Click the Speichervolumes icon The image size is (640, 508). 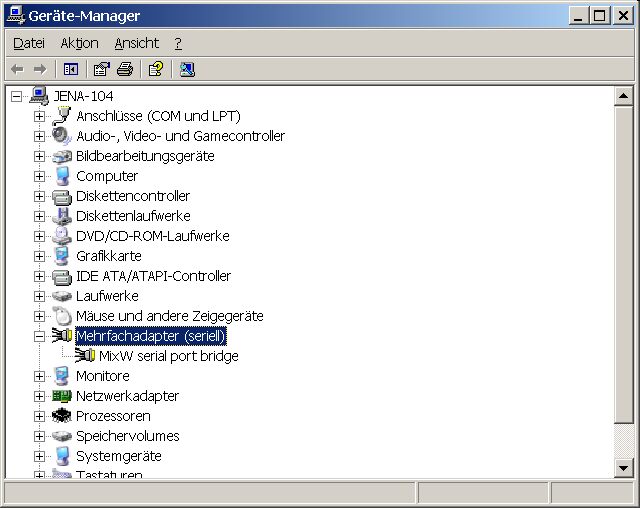(x=62, y=436)
